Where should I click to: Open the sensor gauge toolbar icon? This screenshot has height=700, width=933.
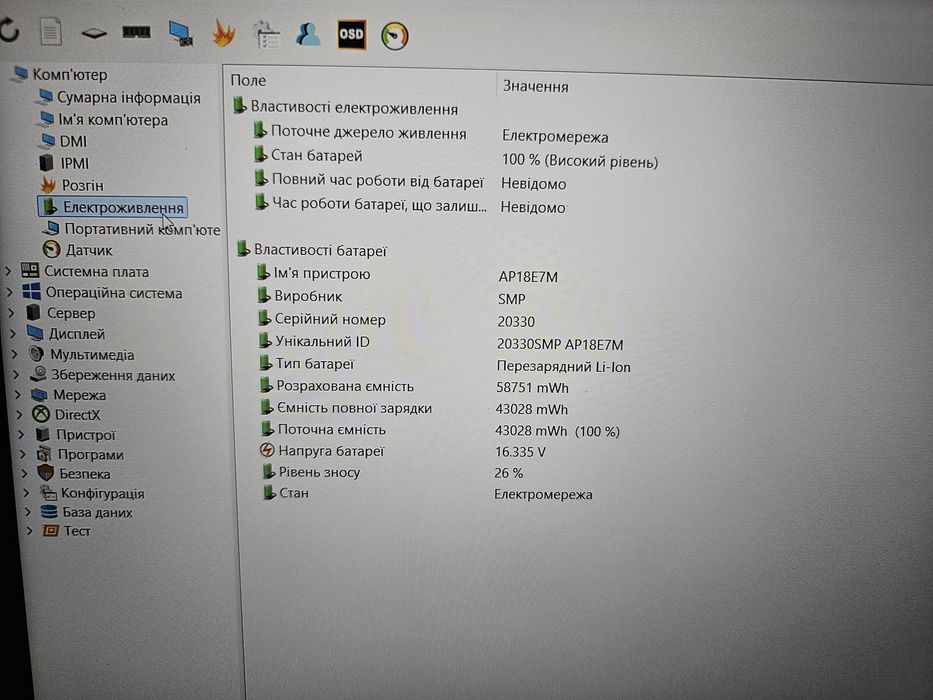point(395,36)
